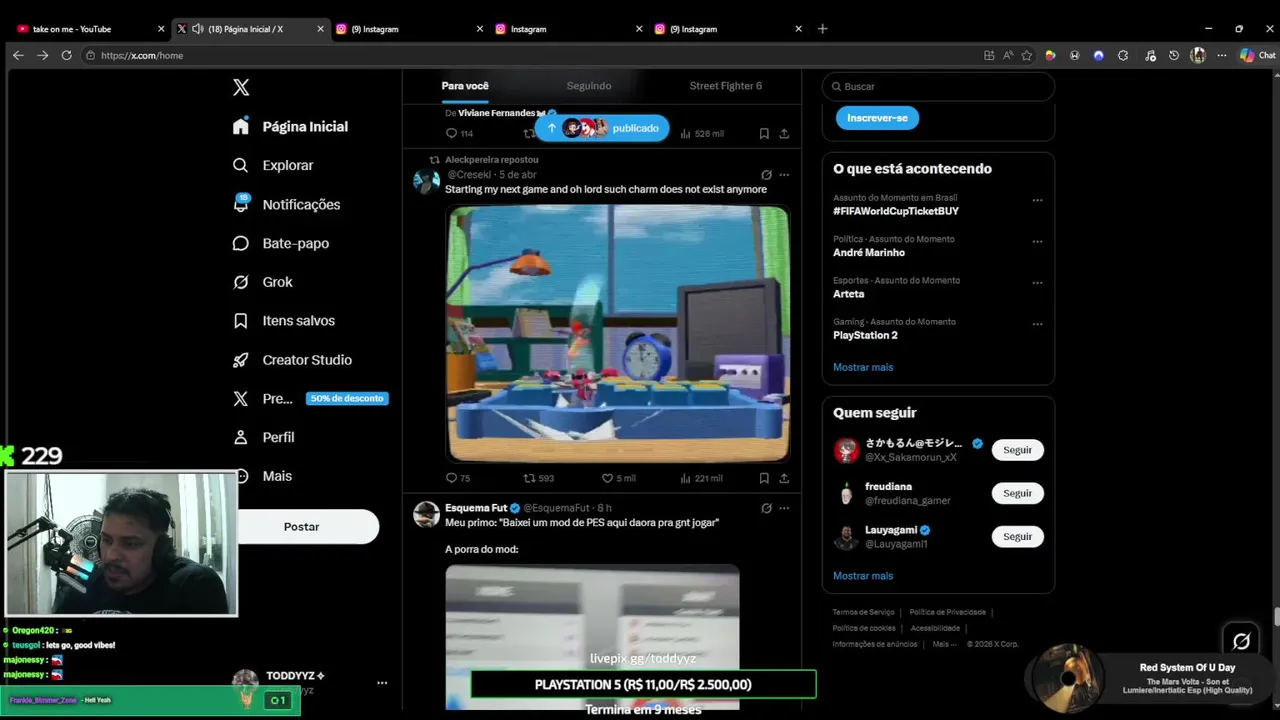Open Grok icon on Esquema Fut post
This screenshot has height=720, width=1280.
[766, 508]
